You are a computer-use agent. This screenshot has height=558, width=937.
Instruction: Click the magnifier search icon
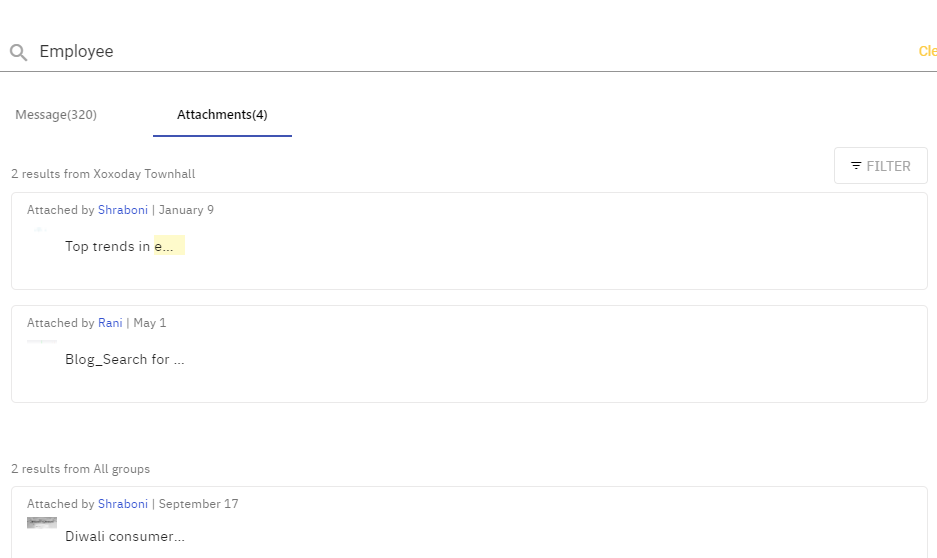pyautogui.click(x=18, y=53)
